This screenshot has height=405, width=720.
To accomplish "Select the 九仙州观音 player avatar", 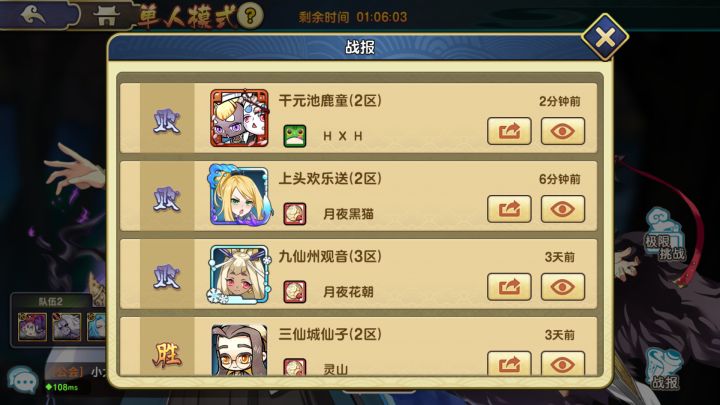I will [239, 274].
